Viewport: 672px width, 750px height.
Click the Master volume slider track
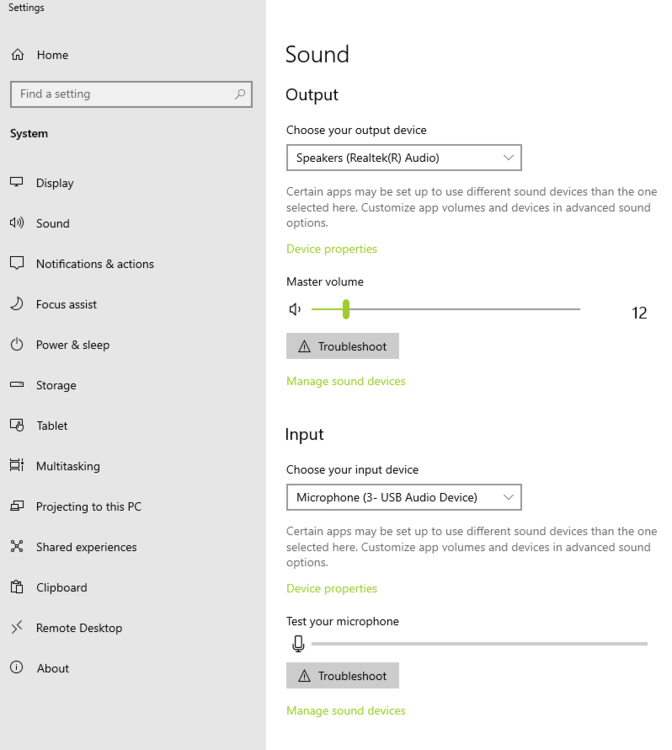point(460,310)
